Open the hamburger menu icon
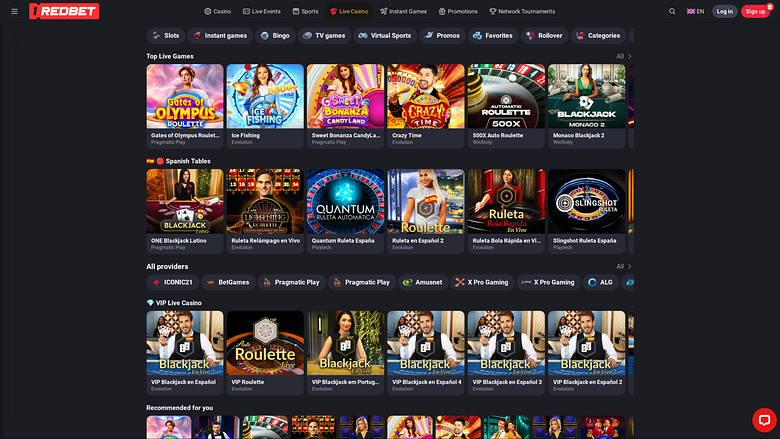Image resolution: width=780 pixels, height=439 pixels. tap(14, 11)
